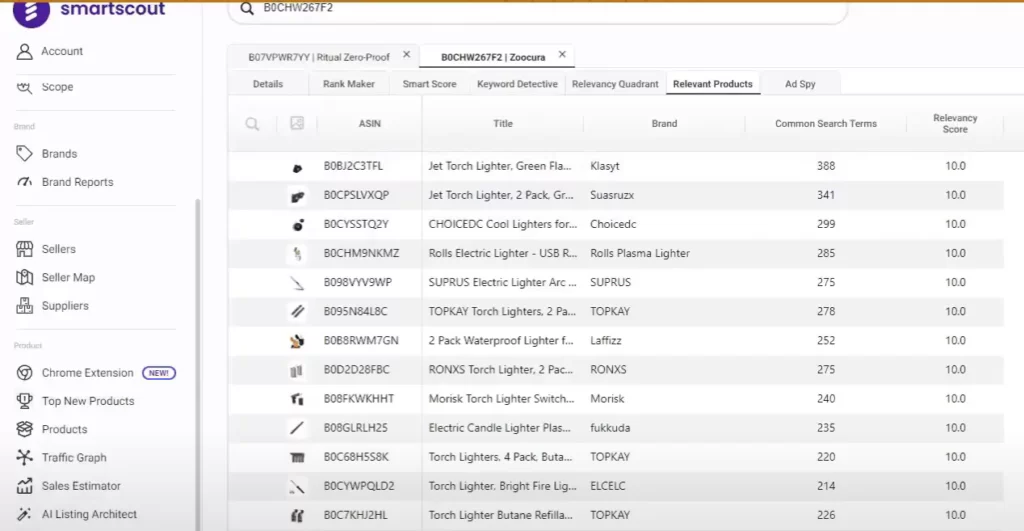Sort by Title column header
This screenshot has height=531, width=1024.
coord(503,123)
